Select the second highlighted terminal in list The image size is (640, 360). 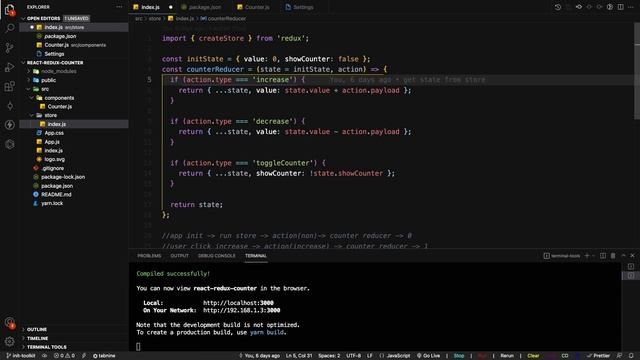631,276
